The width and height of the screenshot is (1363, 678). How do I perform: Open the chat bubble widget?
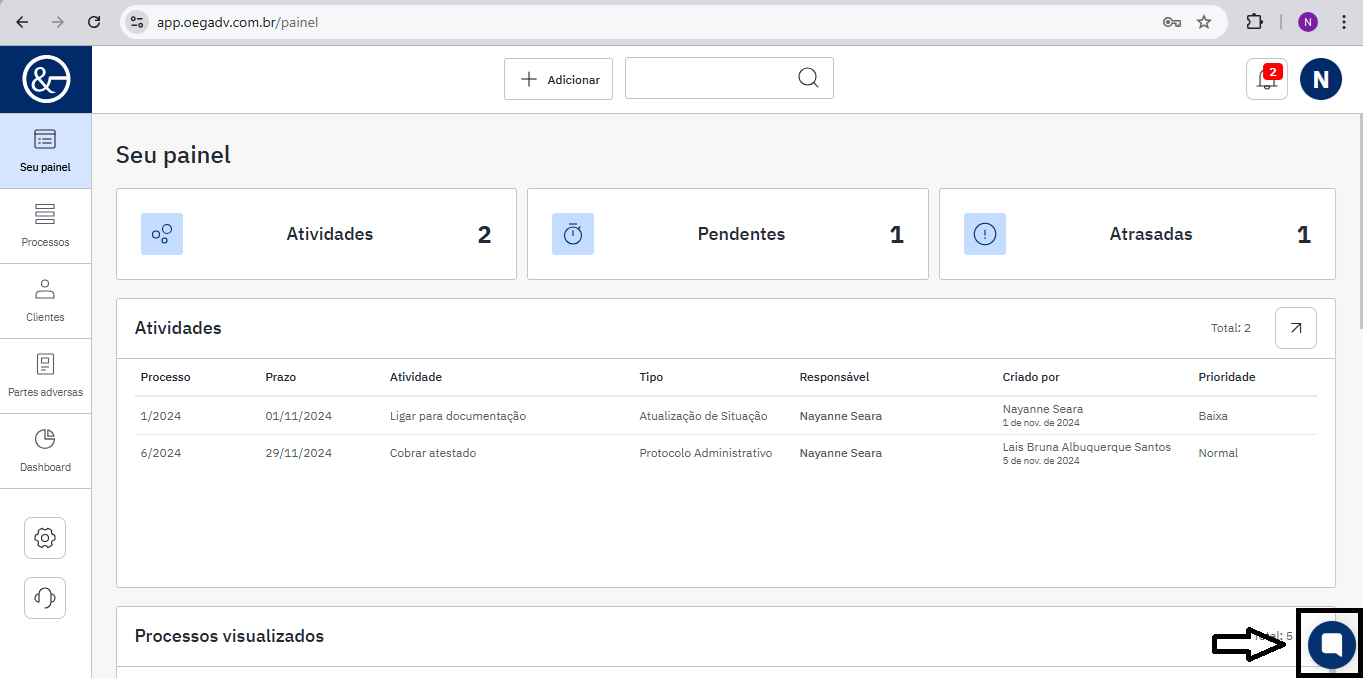pos(1331,643)
